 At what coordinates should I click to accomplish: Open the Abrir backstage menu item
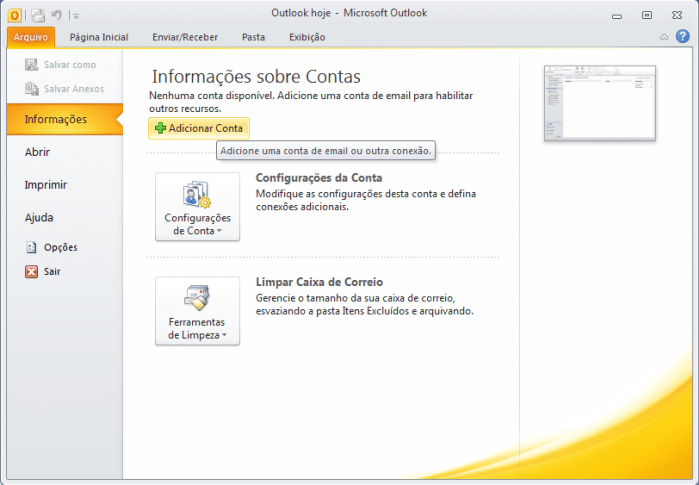coord(37,152)
